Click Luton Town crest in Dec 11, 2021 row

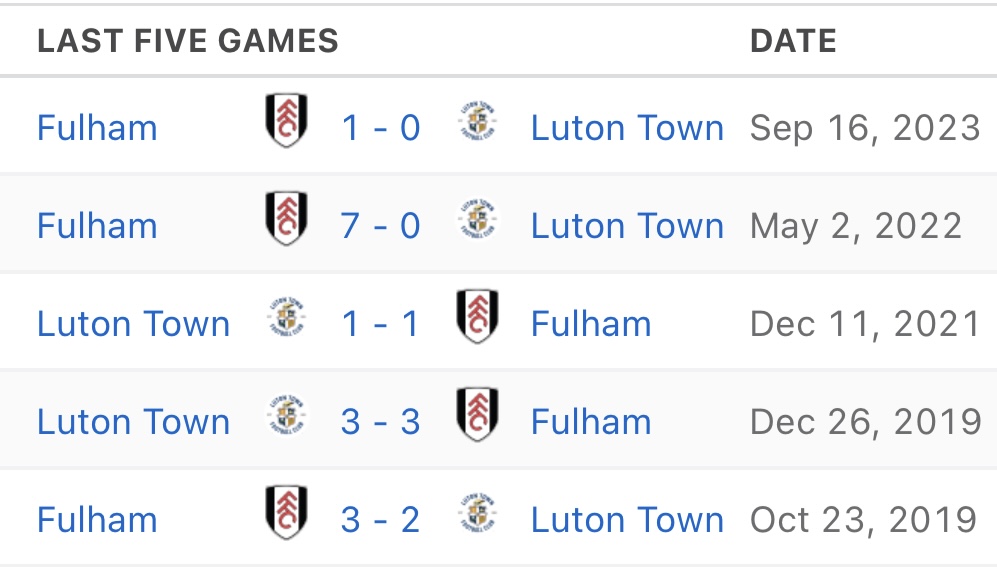coord(286,318)
